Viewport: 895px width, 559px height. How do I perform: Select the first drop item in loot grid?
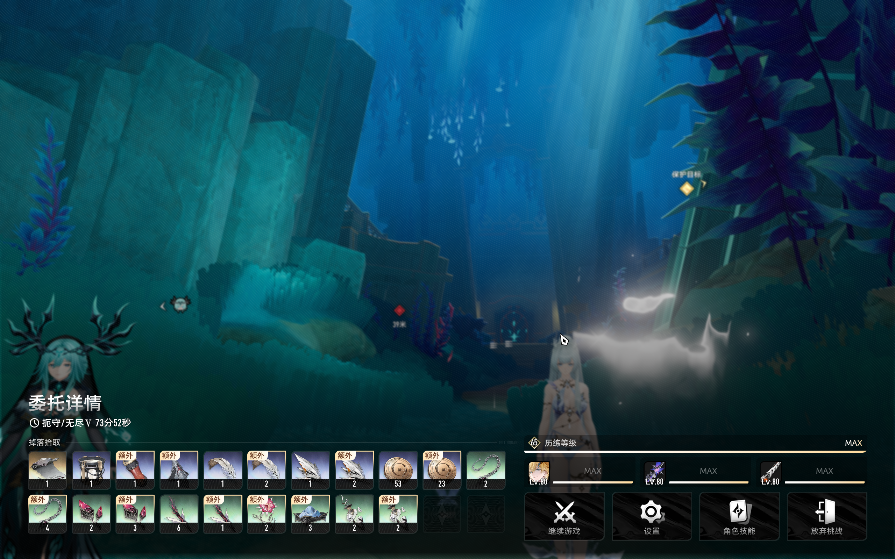(x=47, y=469)
